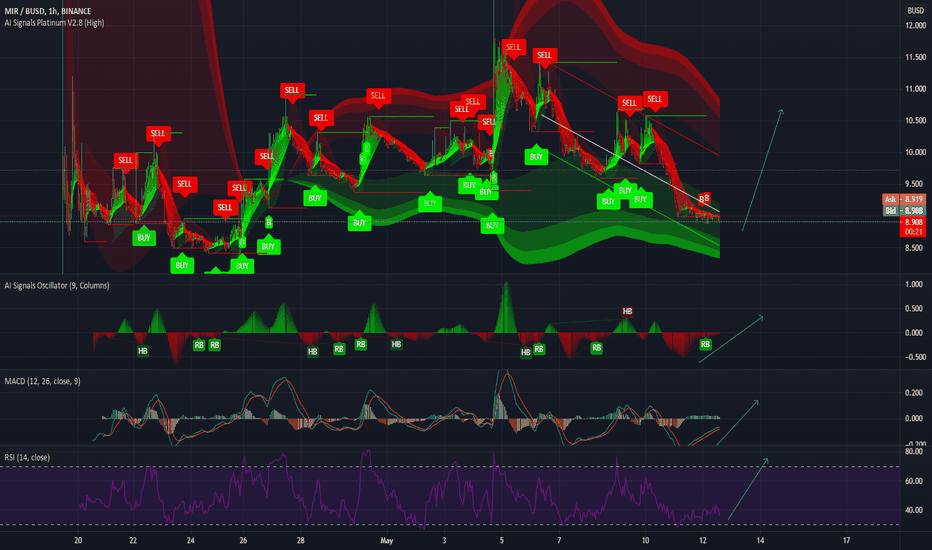Viewport: 932px width, 550px height.
Task: Click the date label 28 on time axis
Action: (301, 540)
